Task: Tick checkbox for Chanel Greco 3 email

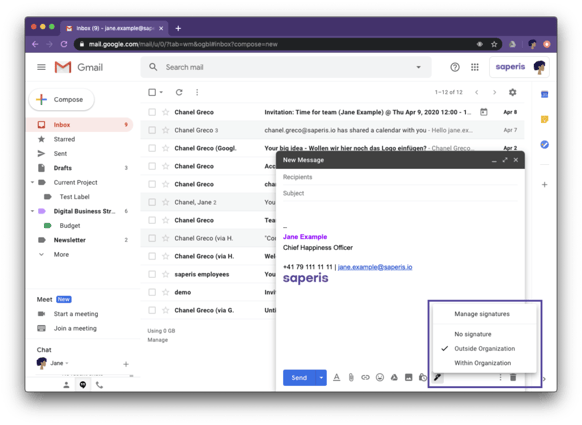Action: tap(152, 130)
